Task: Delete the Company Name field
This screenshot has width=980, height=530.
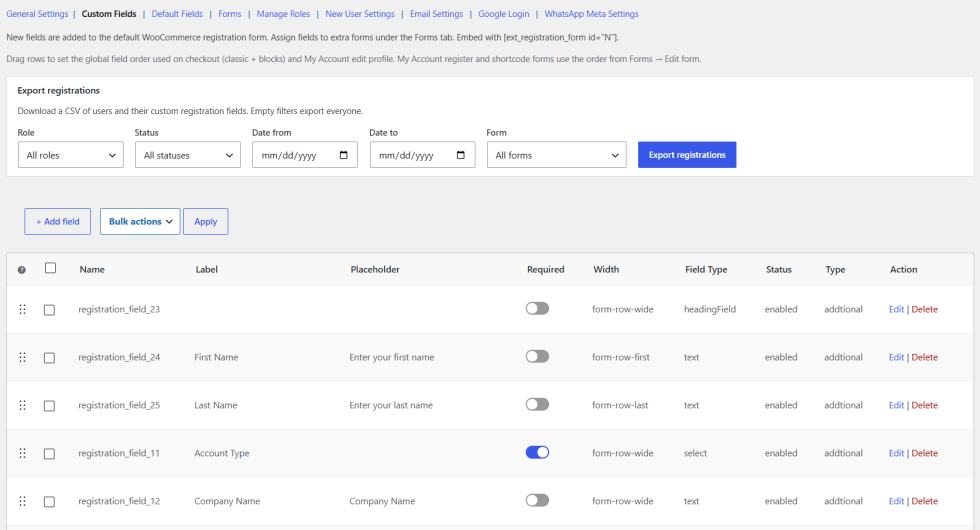Action: click(924, 501)
